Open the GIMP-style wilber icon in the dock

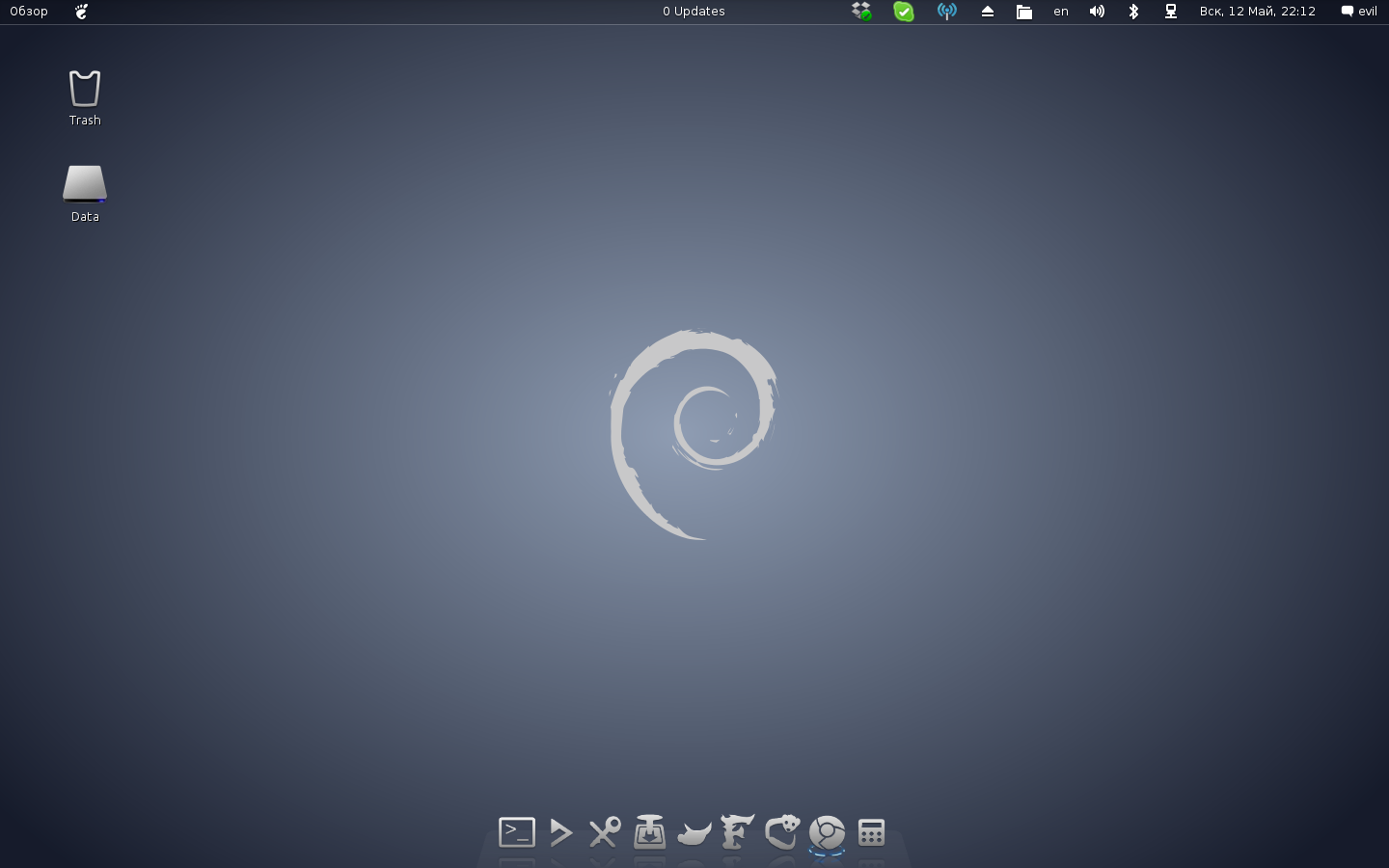pos(694,832)
